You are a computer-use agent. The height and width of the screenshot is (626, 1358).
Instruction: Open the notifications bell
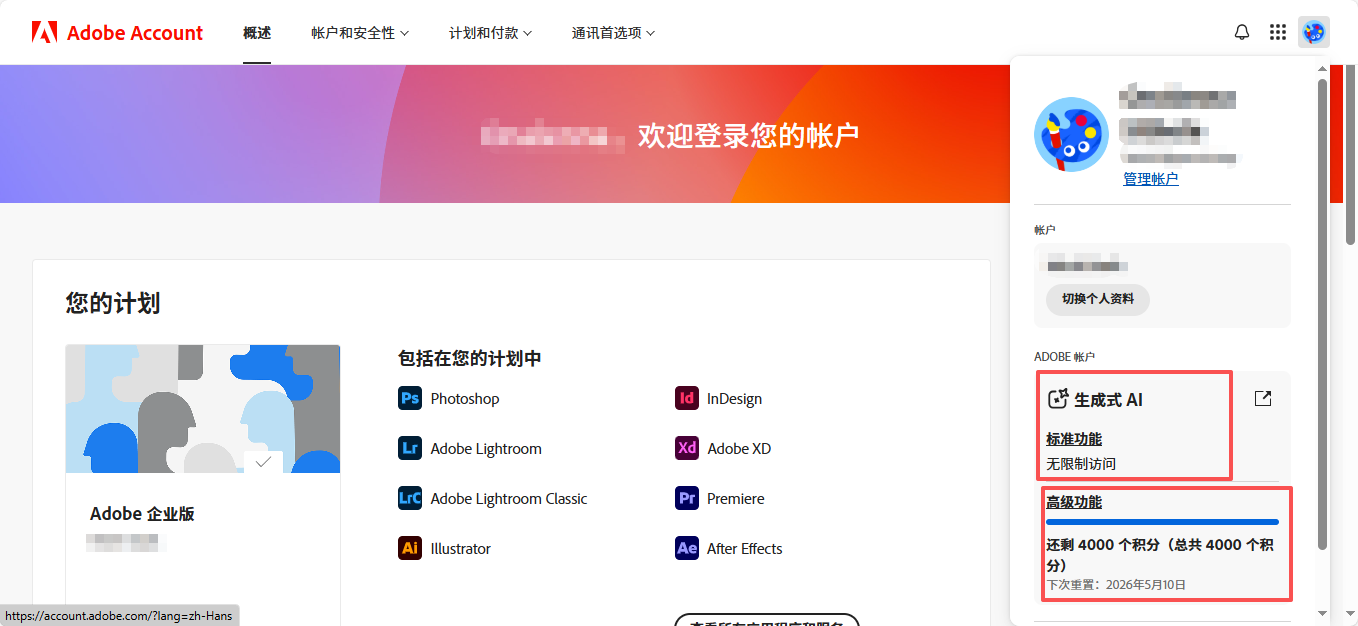[1242, 32]
